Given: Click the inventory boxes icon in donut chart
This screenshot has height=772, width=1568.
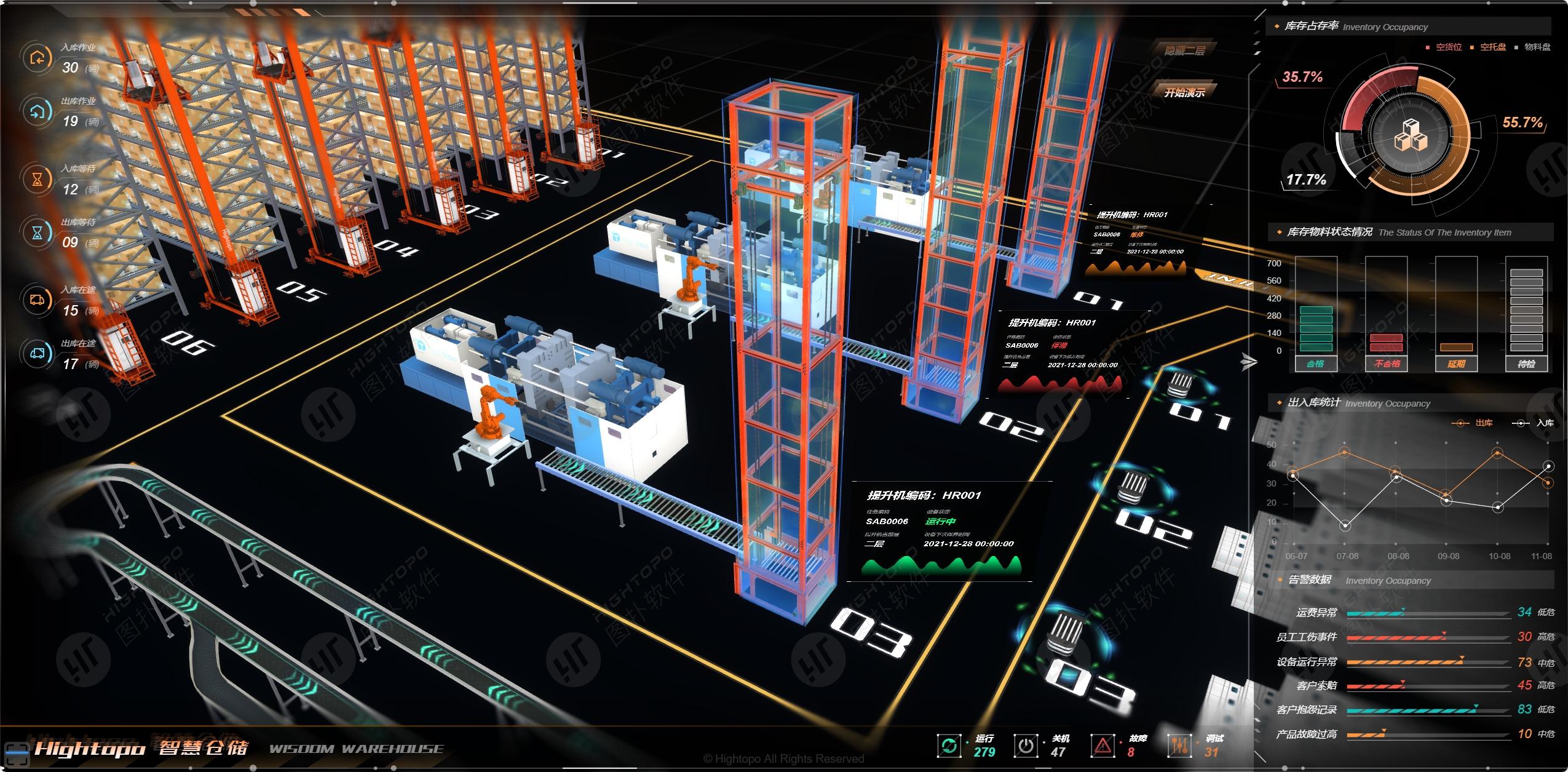Looking at the screenshot, I should pyautogui.click(x=1411, y=136).
